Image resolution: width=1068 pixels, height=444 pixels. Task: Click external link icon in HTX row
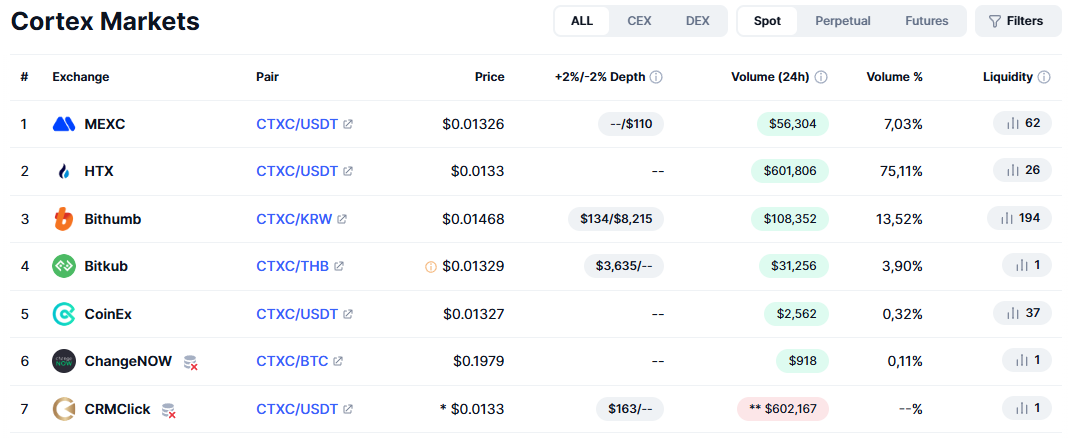[x=348, y=172]
